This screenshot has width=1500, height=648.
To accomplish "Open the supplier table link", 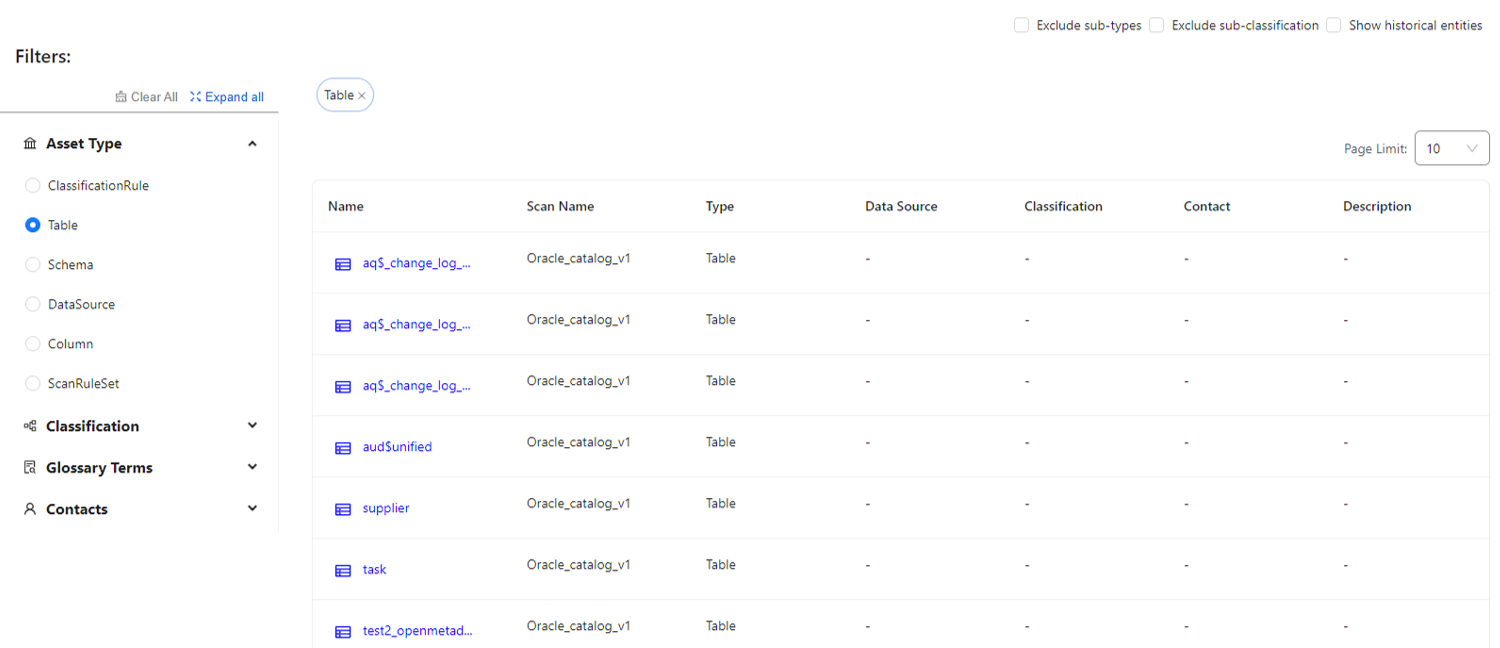I will tap(386, 508).
